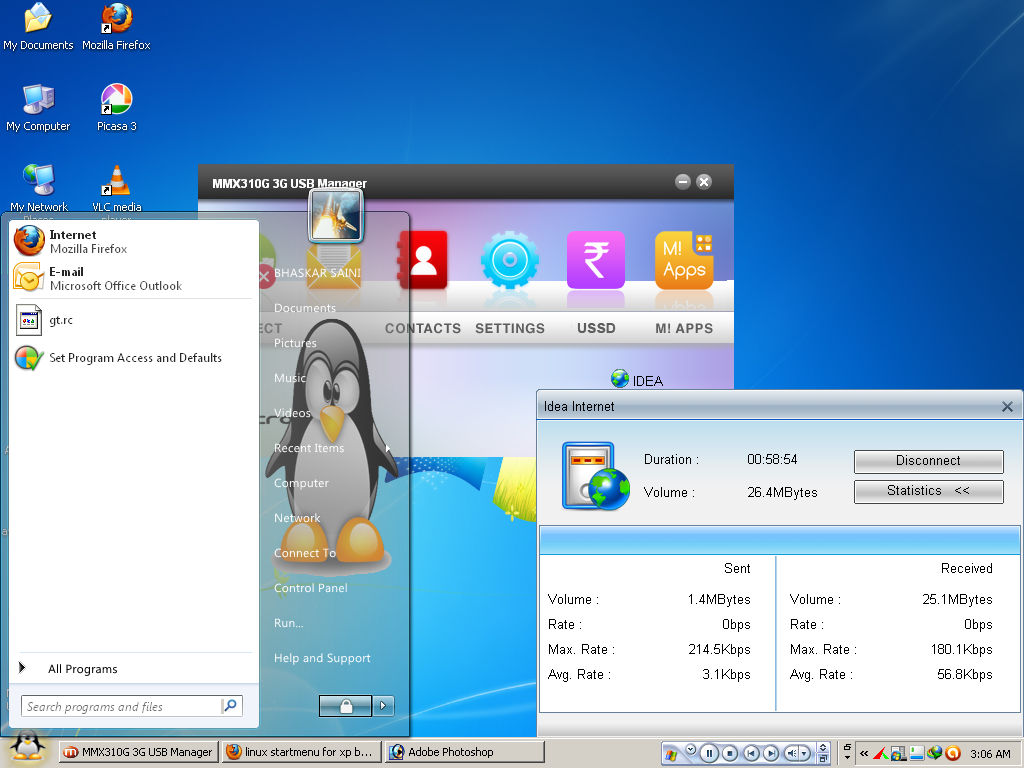Open the M! Apps orange icon
Screen dimensions: 1024x768
click(x=684, y=260)
